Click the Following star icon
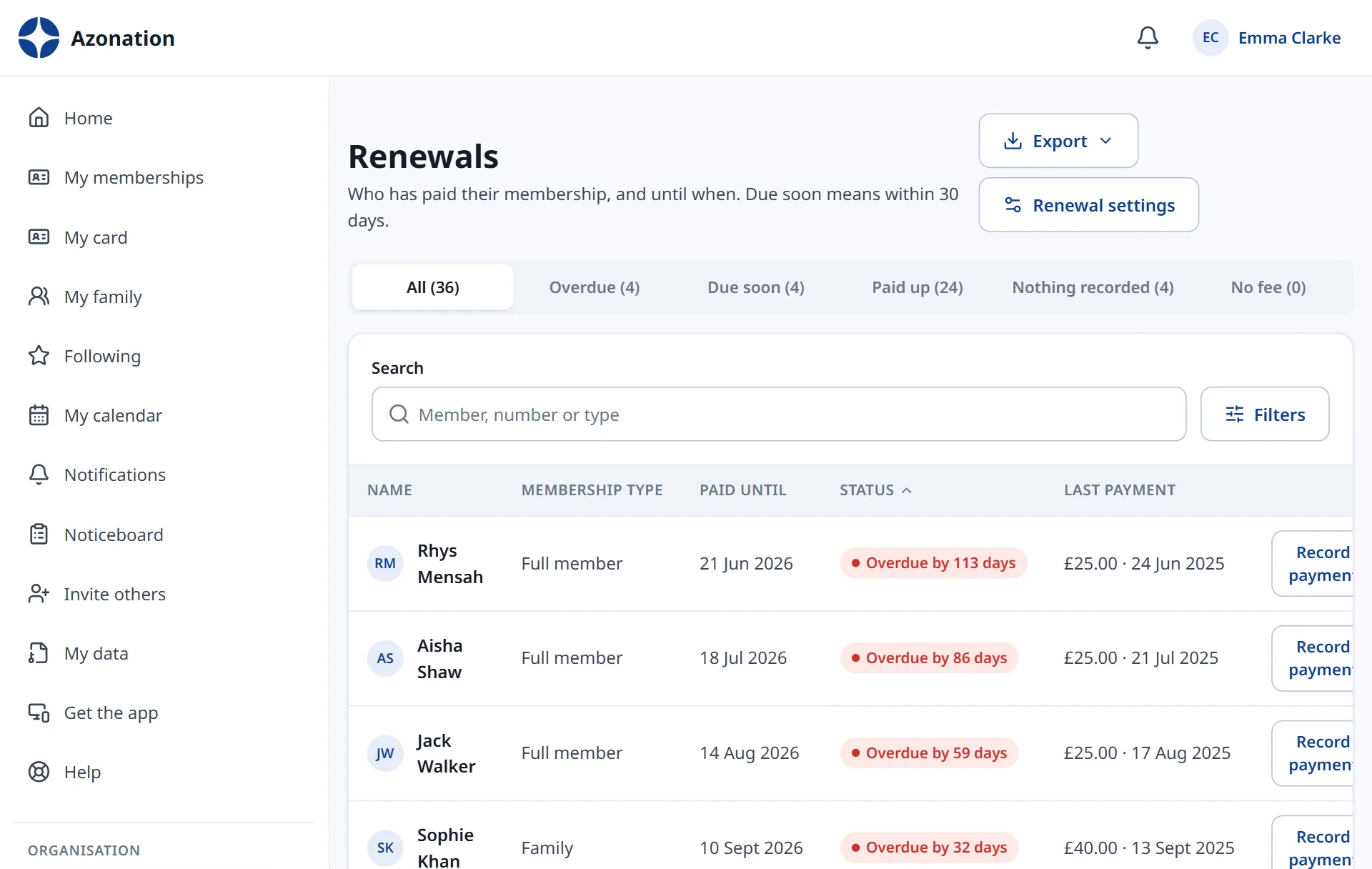The width and height of the screenshot is (1372, 869). coord(39,356)
